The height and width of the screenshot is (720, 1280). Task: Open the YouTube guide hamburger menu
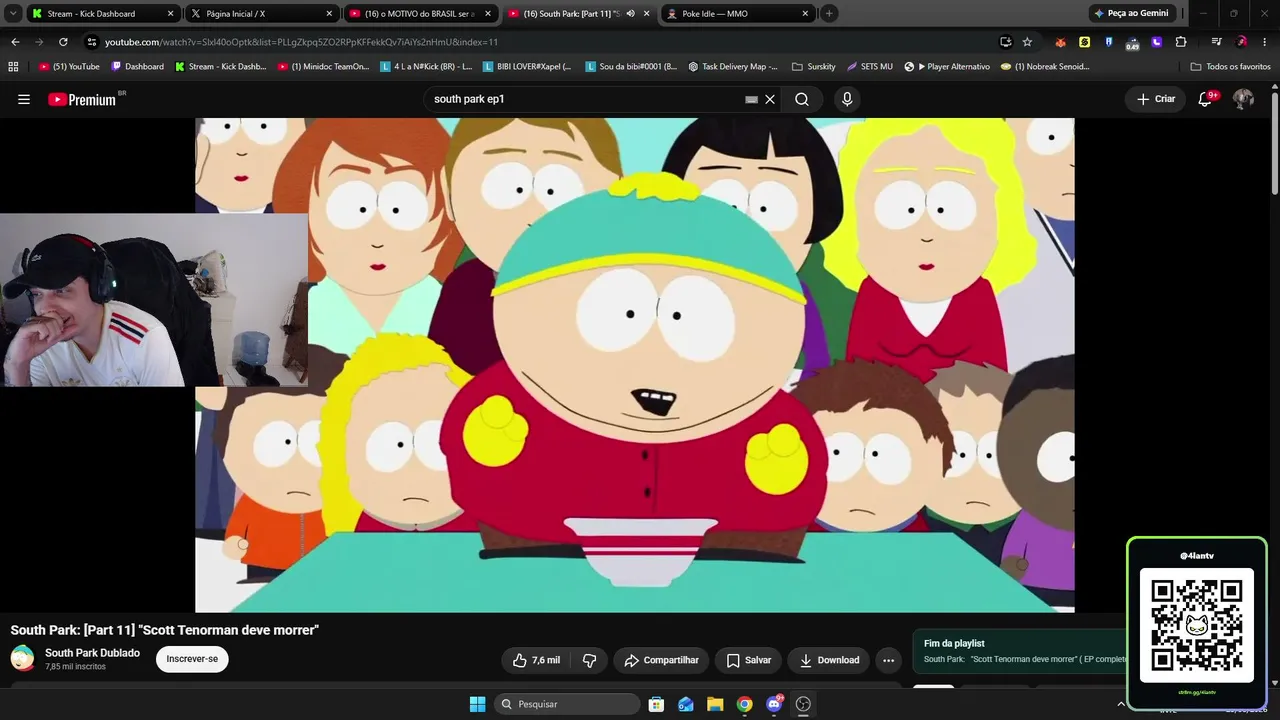(24, 99)
